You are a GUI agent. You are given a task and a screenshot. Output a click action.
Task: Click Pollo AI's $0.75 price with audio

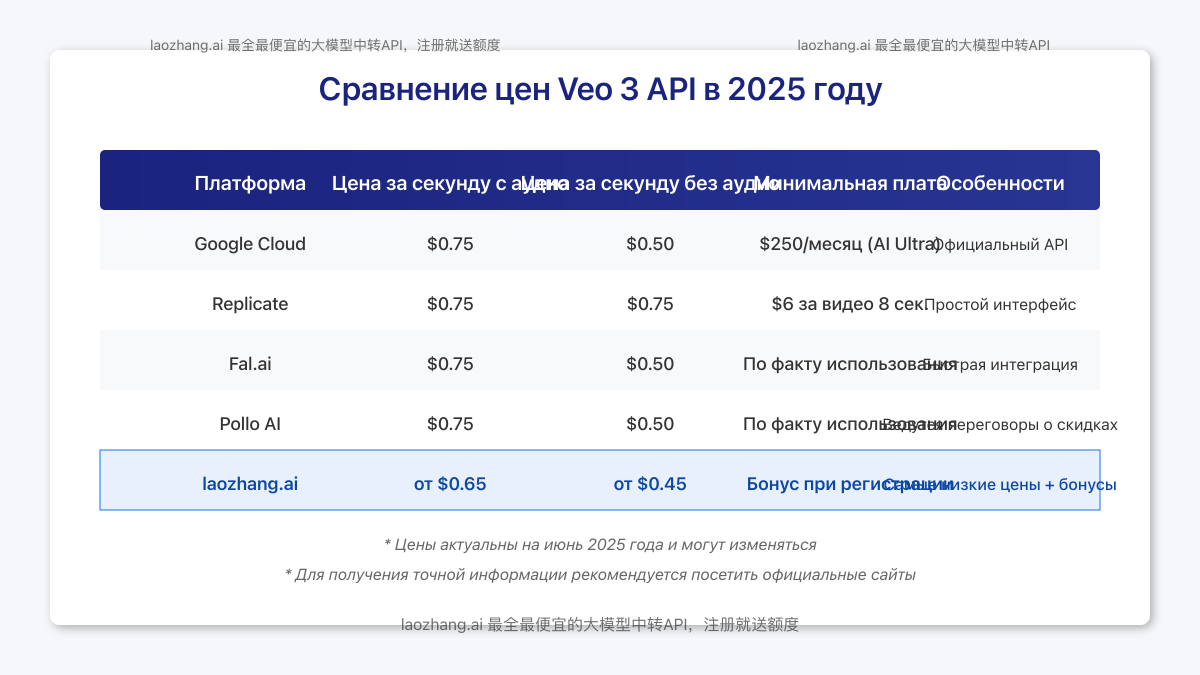point(450,424)
